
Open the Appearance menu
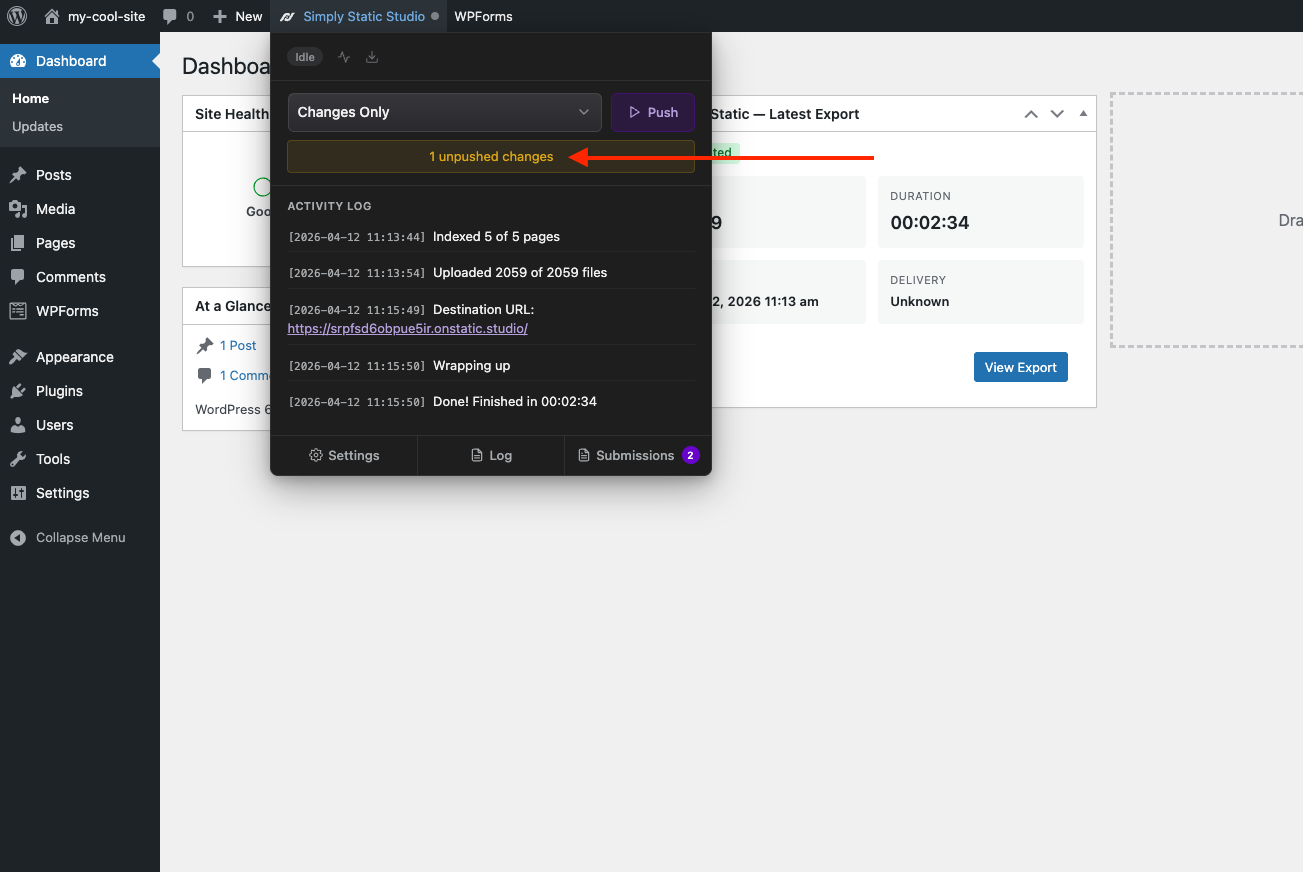80,357
